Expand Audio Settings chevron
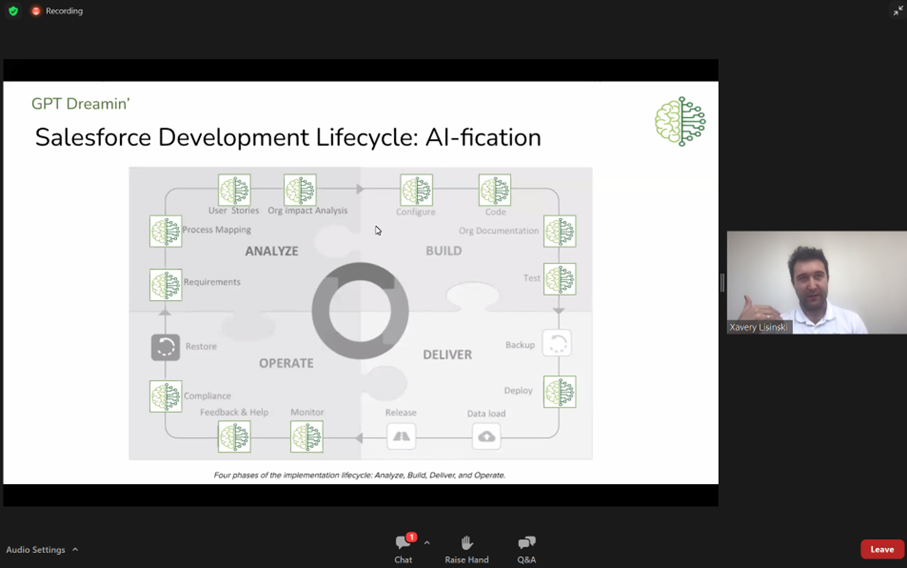Viewport: 907px width, 568px height. click(x=75, y=549)
